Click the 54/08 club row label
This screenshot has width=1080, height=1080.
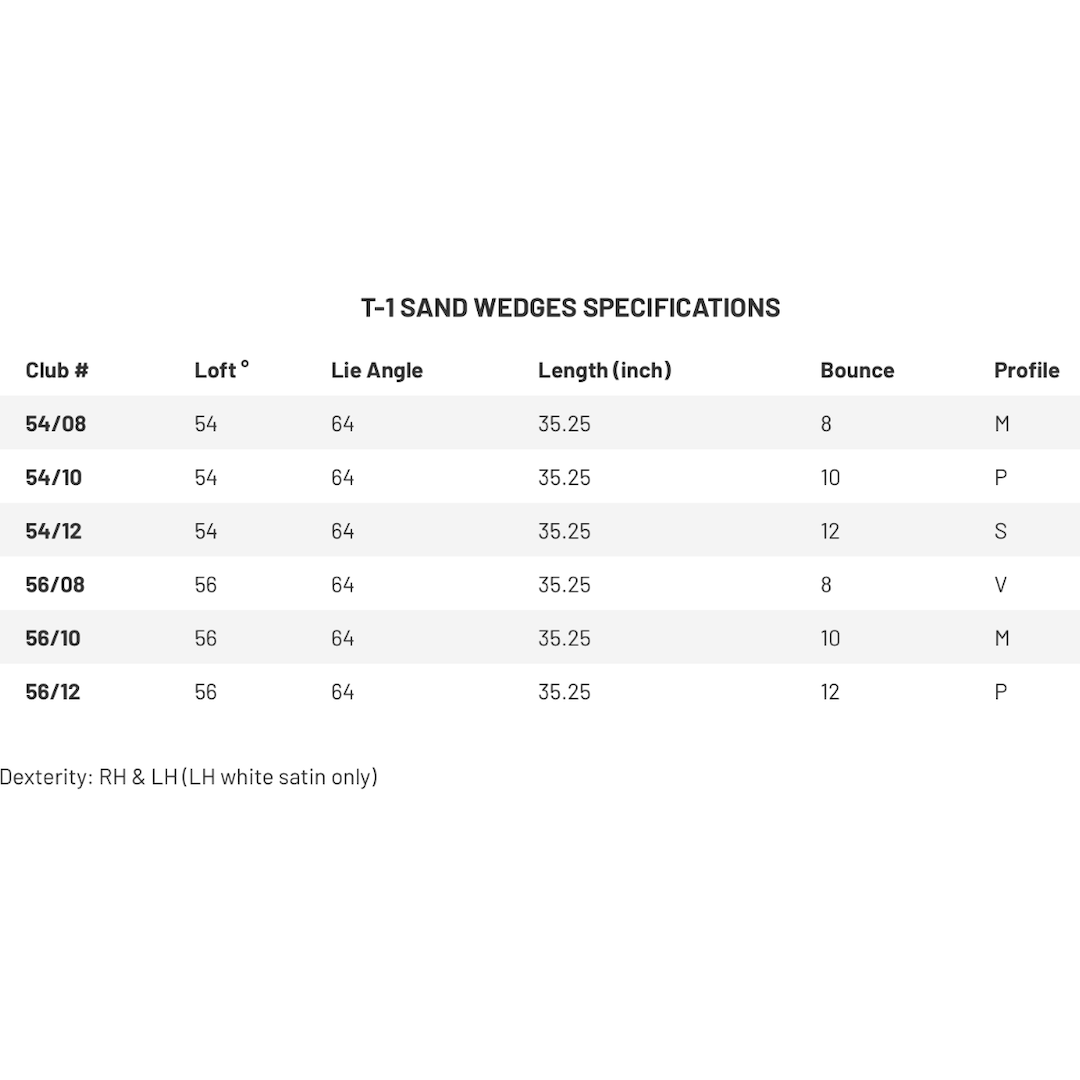56,424
